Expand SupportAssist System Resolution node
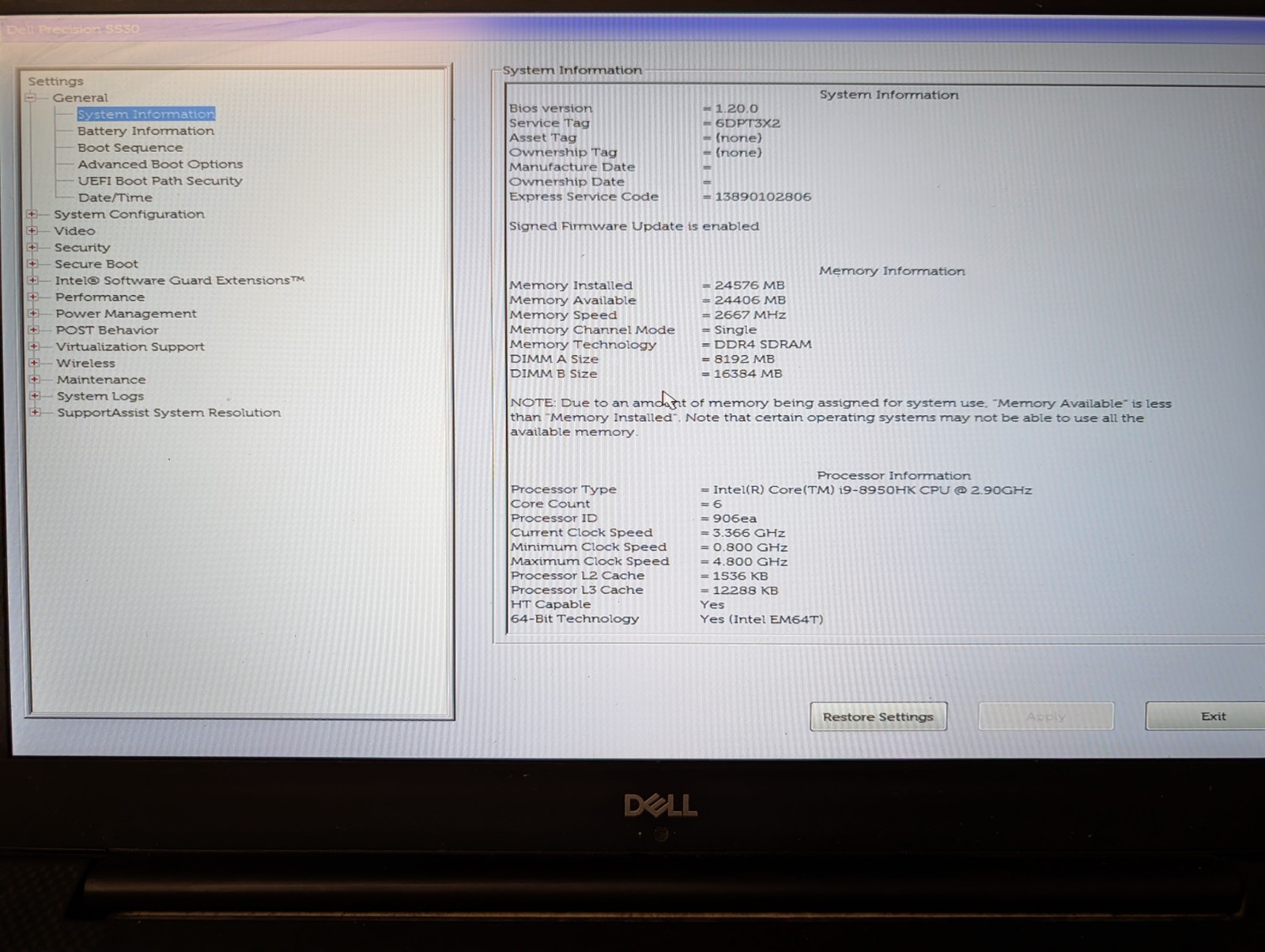The width and height of the screenshot is (1265, 952). [x=35, y=413]
